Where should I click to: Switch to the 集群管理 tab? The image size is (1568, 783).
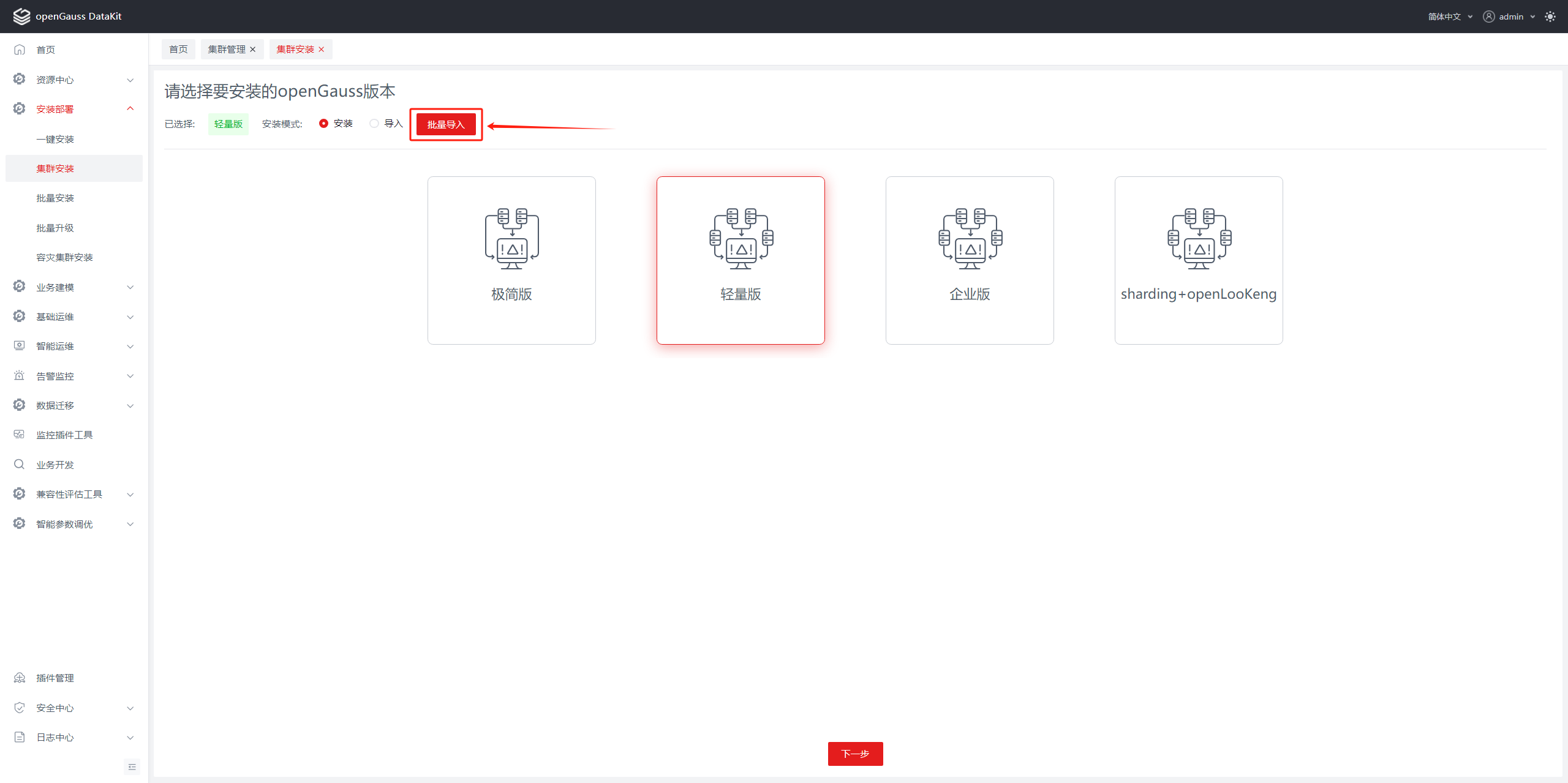pyautogui.click(x=227, y=50)
